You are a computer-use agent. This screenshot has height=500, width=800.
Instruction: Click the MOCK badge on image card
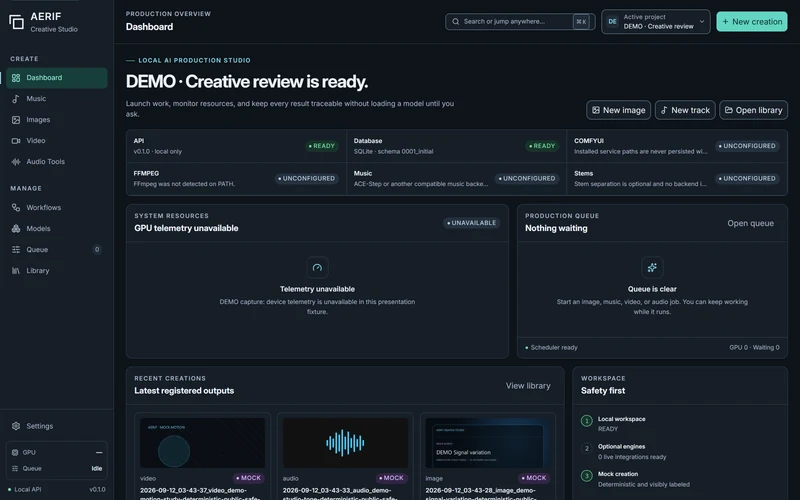[534, 478]
